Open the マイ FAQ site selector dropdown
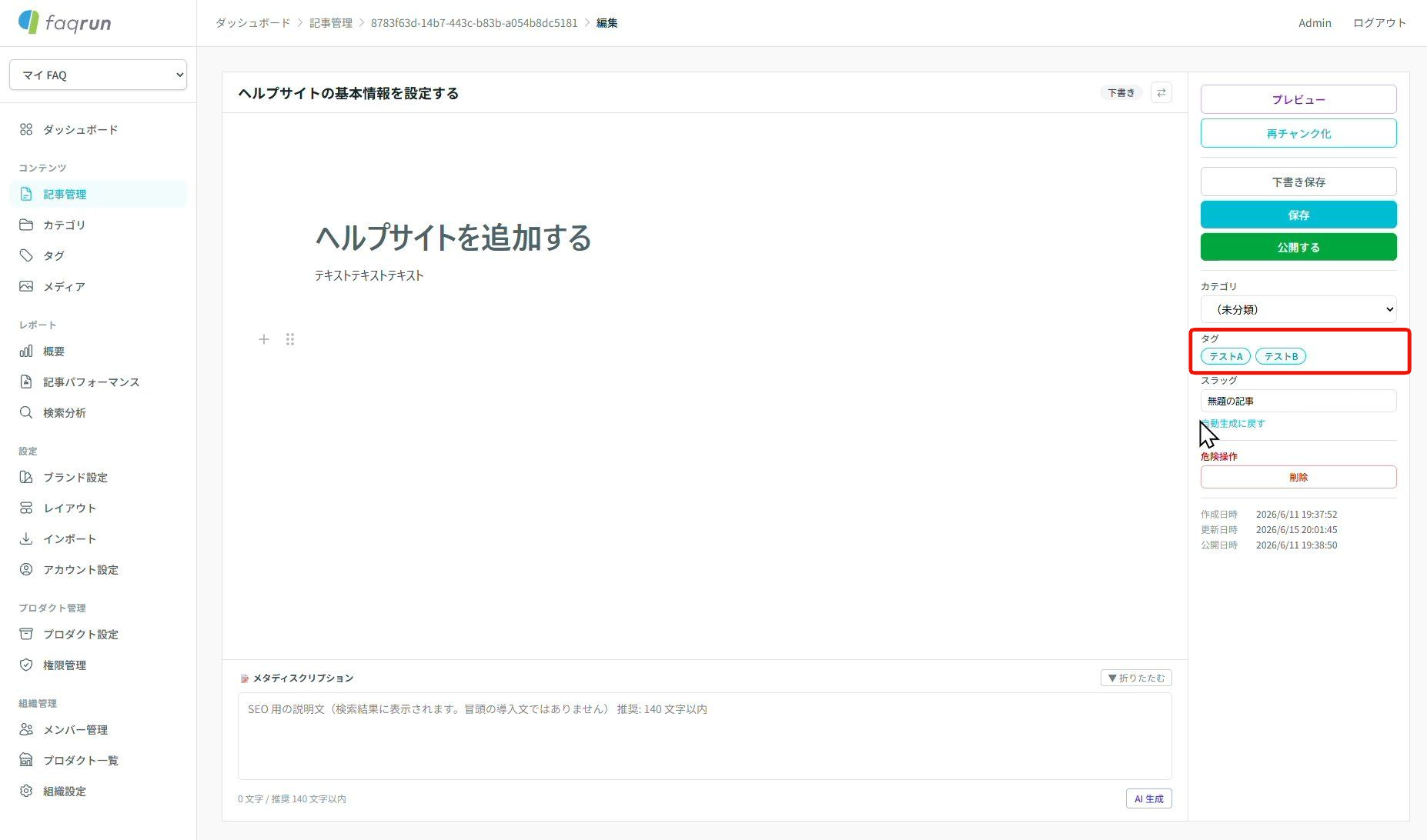This screenshot has height=840, width=1427. point(98,75)
